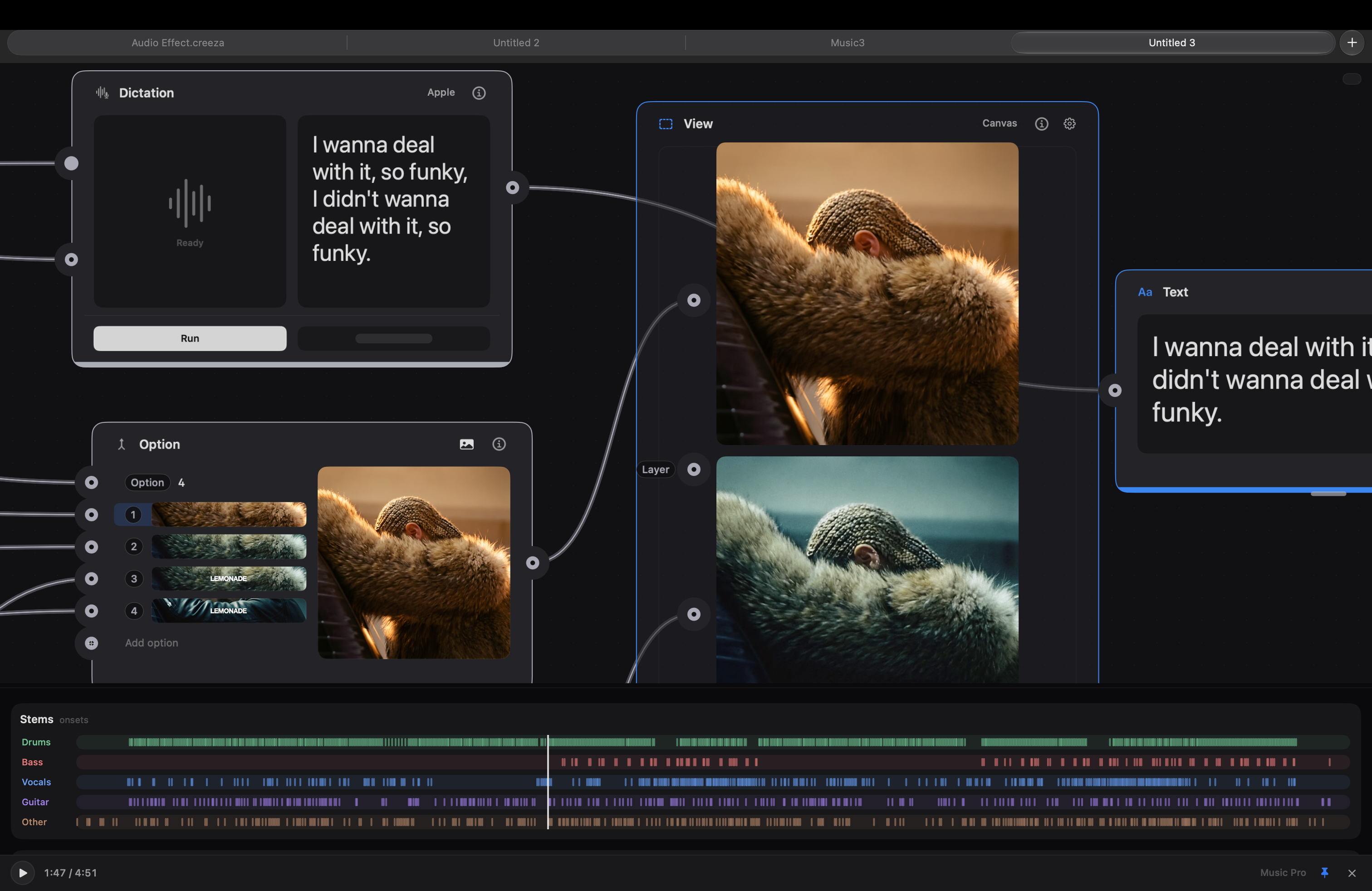
Task: Click the Layer input port on View
Action: [694, 470]
